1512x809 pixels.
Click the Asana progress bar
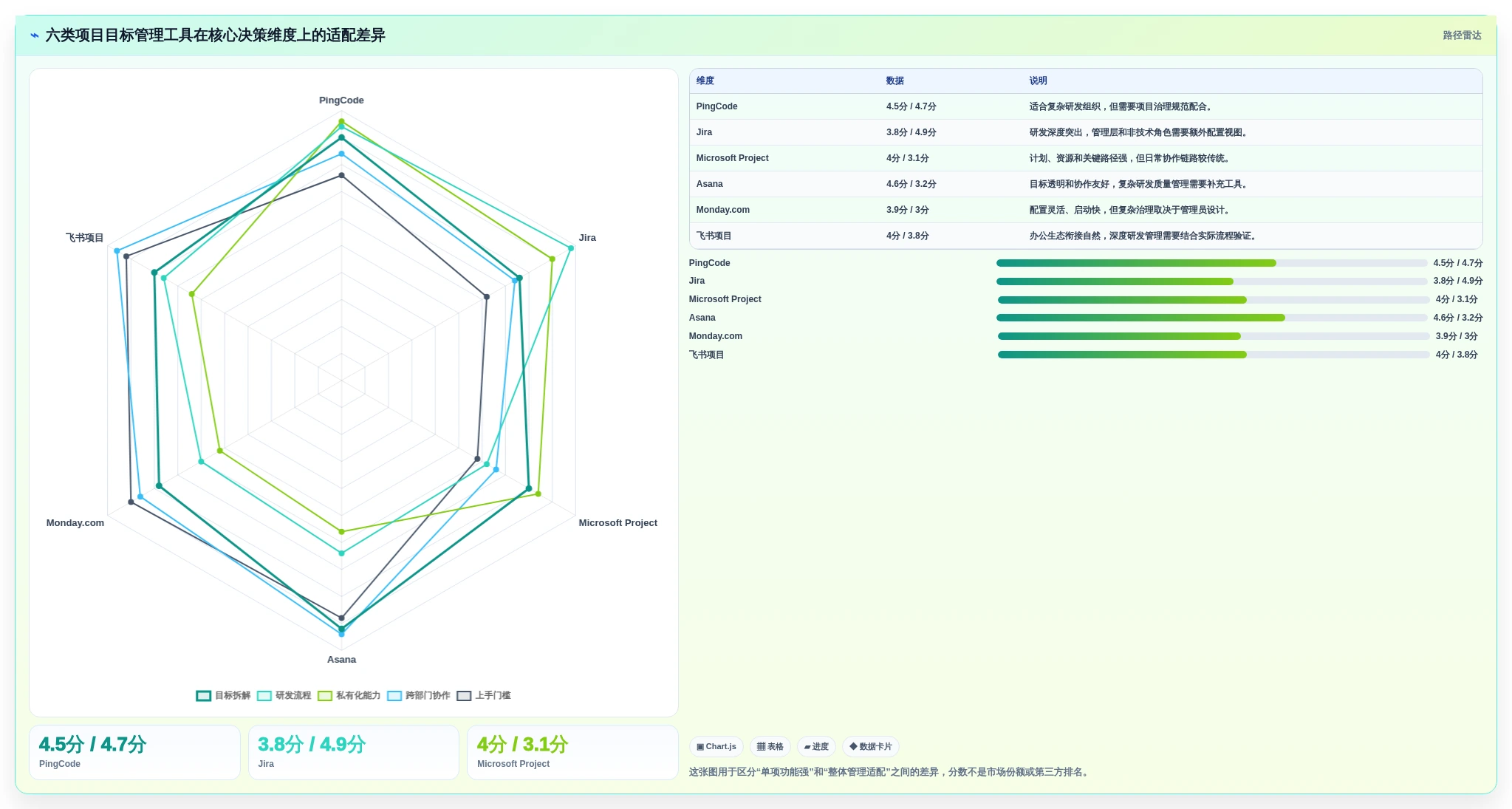point(1211,318)
